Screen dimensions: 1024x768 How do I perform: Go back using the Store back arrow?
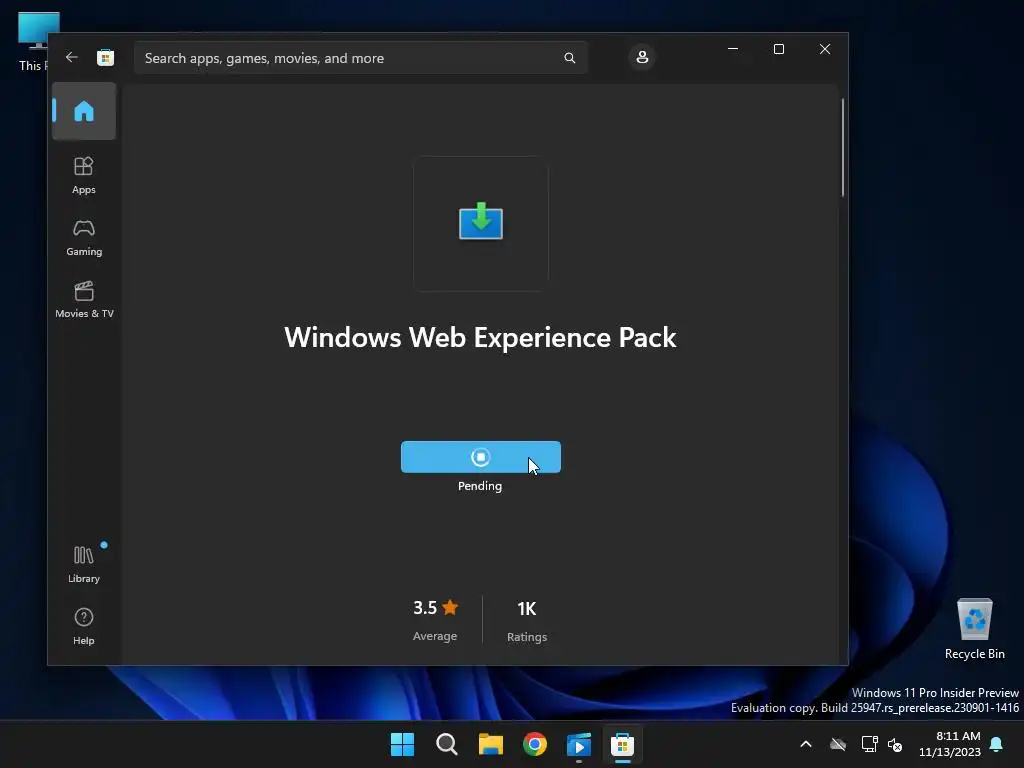72,57
